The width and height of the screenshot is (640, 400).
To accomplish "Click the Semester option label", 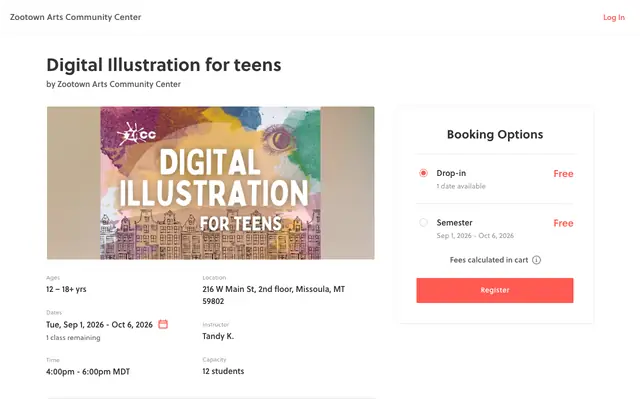I will click(454, 222).
